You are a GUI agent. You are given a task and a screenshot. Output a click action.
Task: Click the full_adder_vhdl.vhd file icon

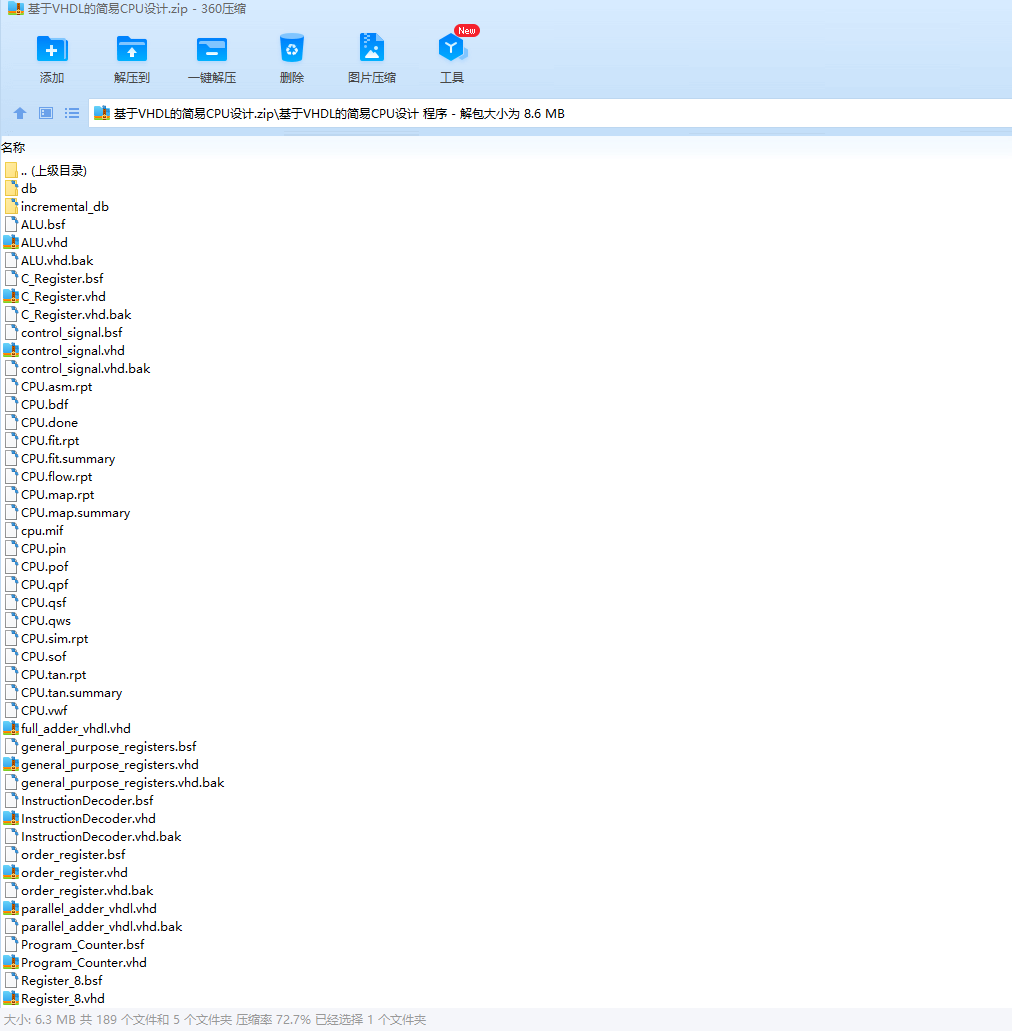pyautogui.click(x=11, y=729)
